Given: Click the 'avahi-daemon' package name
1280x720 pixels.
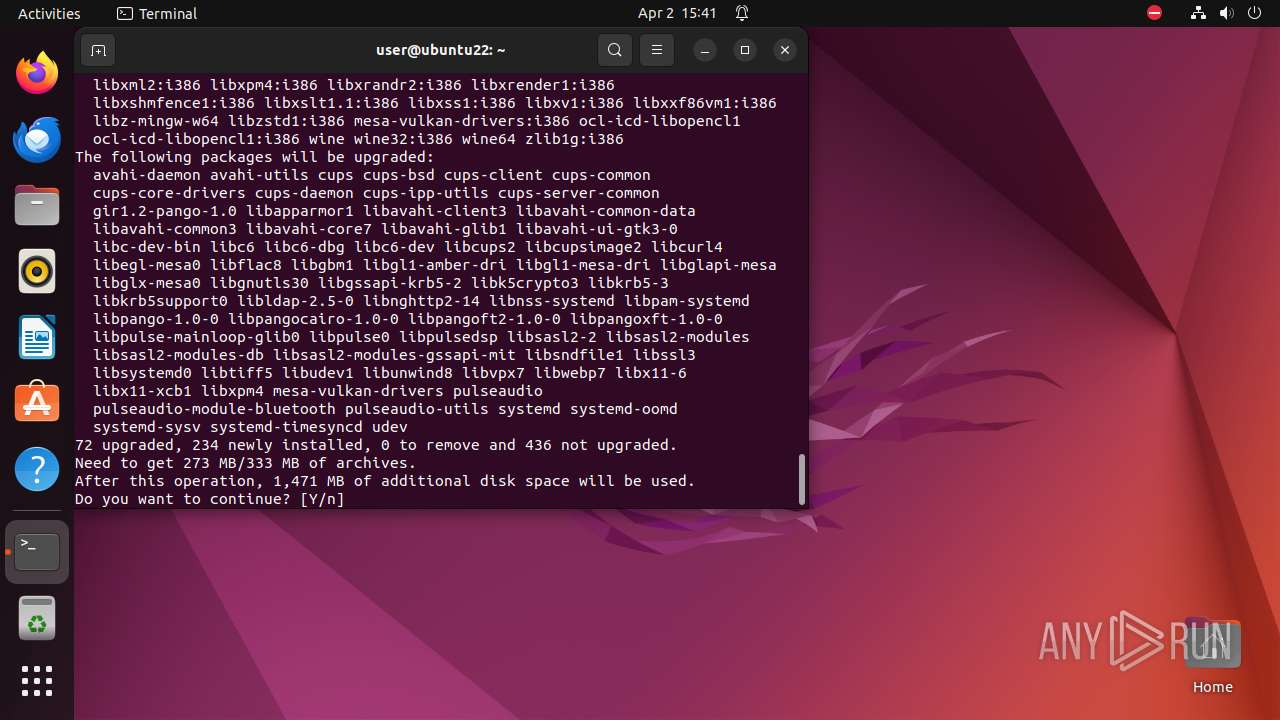Looking at the screenshot, I should pyautogui.click(x=147, y=175).
